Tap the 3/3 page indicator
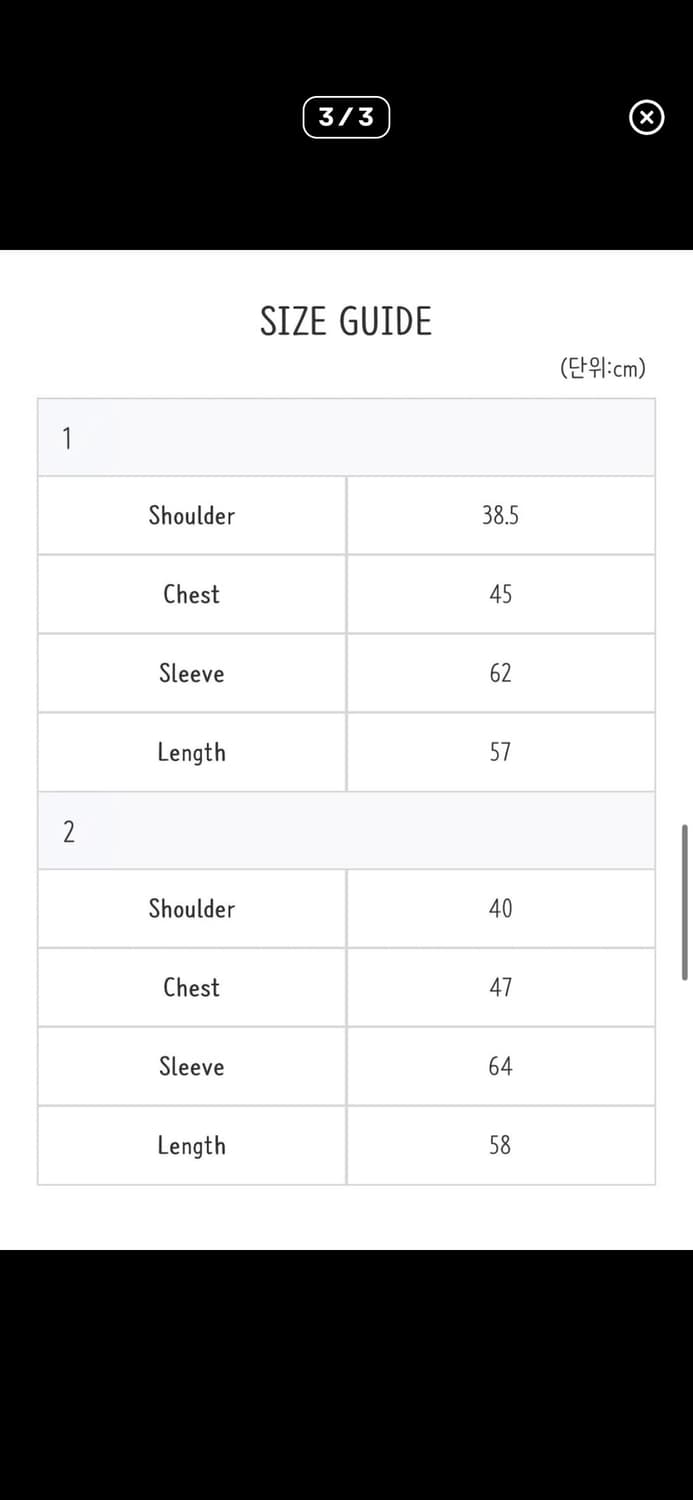 (x=346, y=118)
